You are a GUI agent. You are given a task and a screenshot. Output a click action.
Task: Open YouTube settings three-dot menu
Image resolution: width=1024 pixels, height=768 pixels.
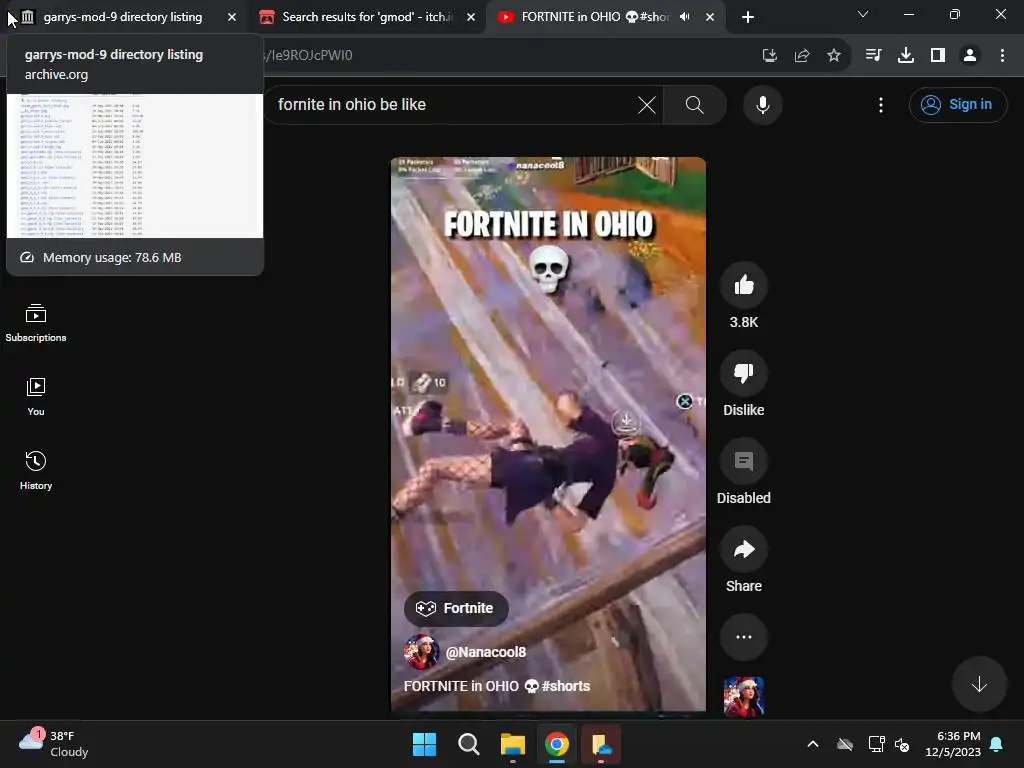881,105
